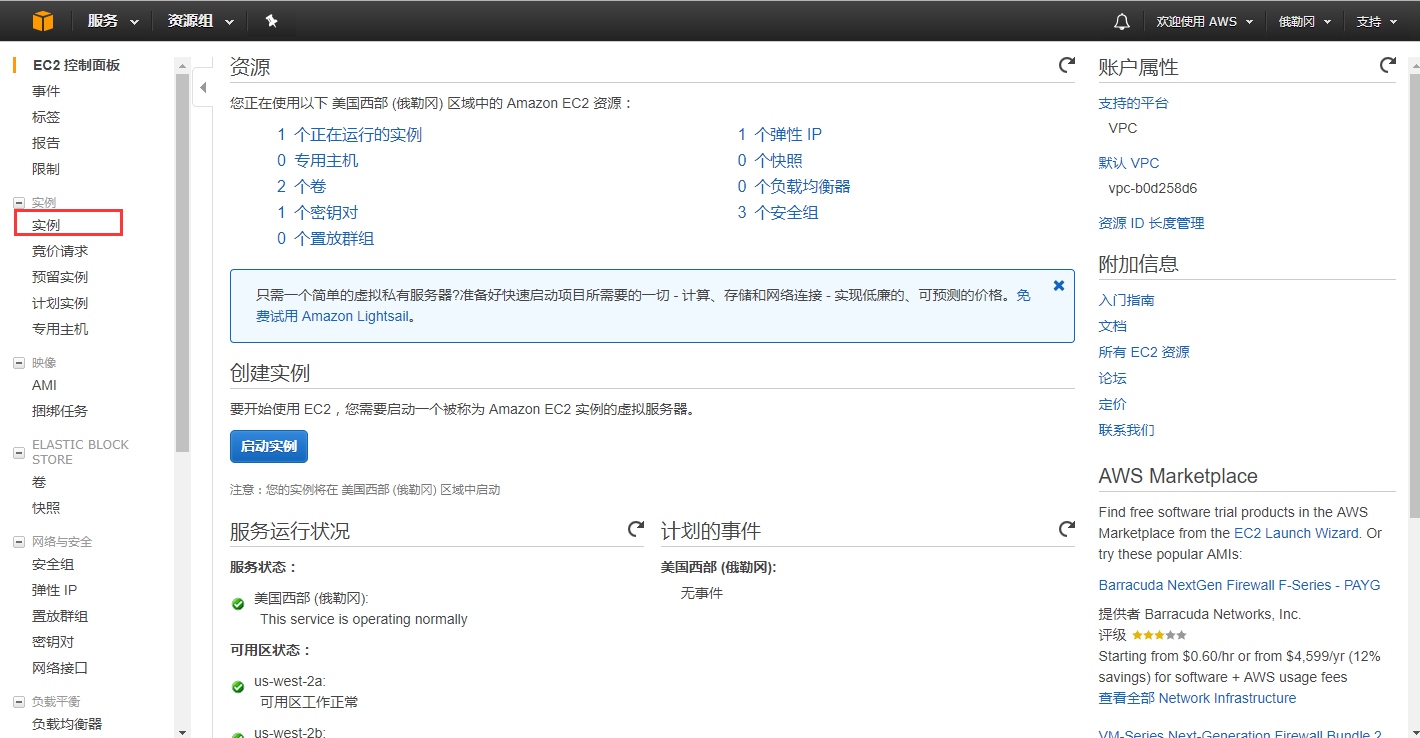The image size is (1420, 738).
Task: Refresh the 资源 resources section
Action: pyautogui.click(x=1066, y=66)
